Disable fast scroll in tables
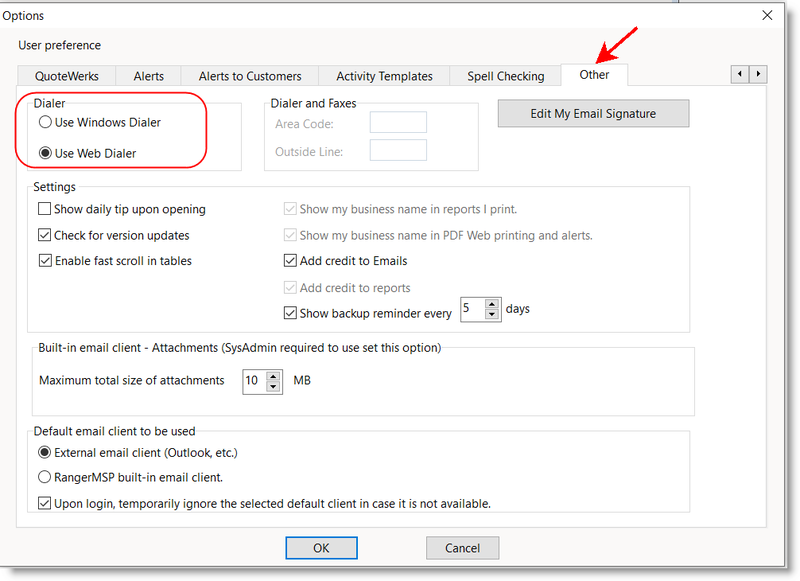Image resolution: width=800 pixels, height=581 pixels. [x=45, y=261]
